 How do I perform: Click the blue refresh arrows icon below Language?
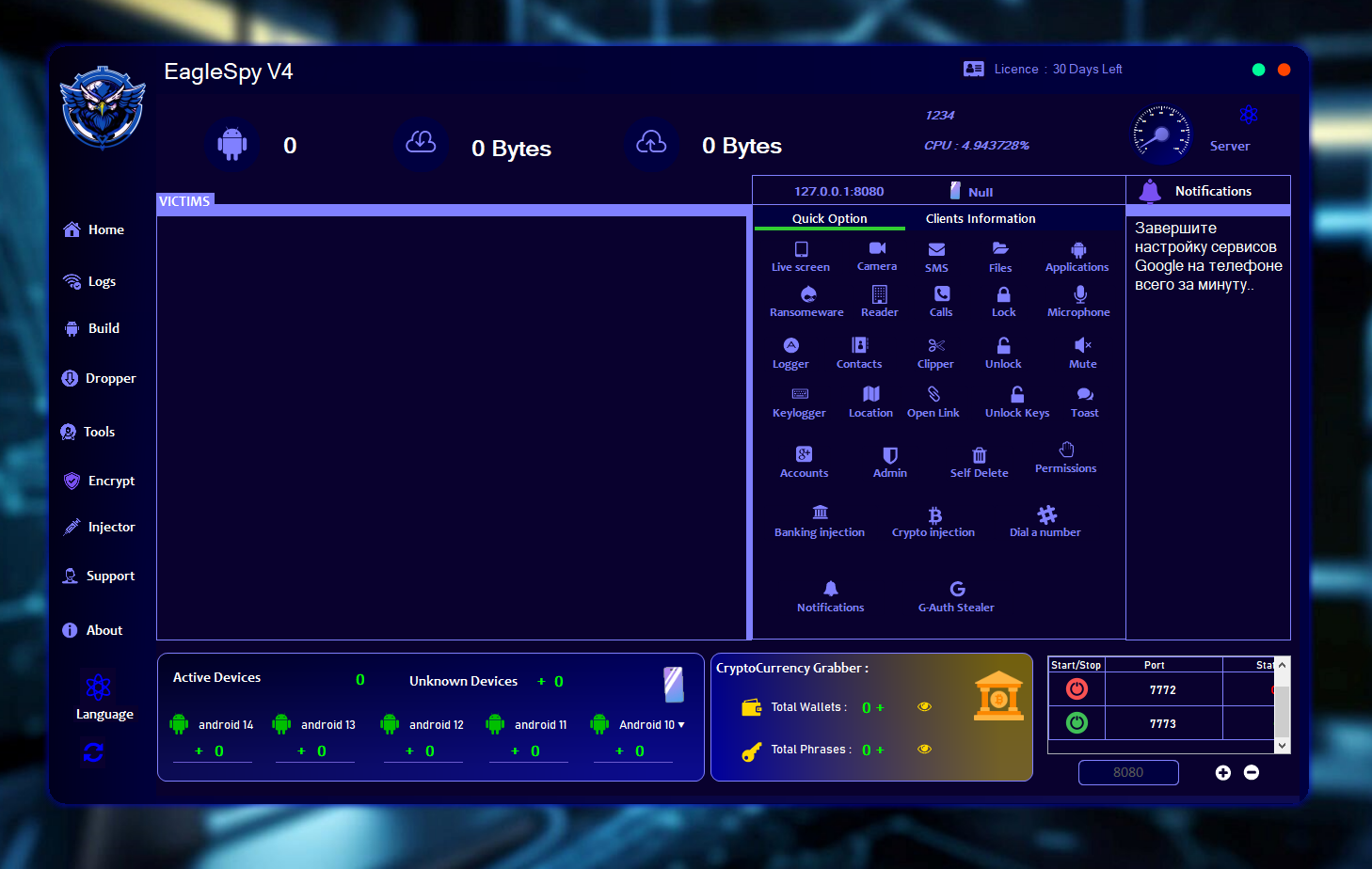click(93, 752)
